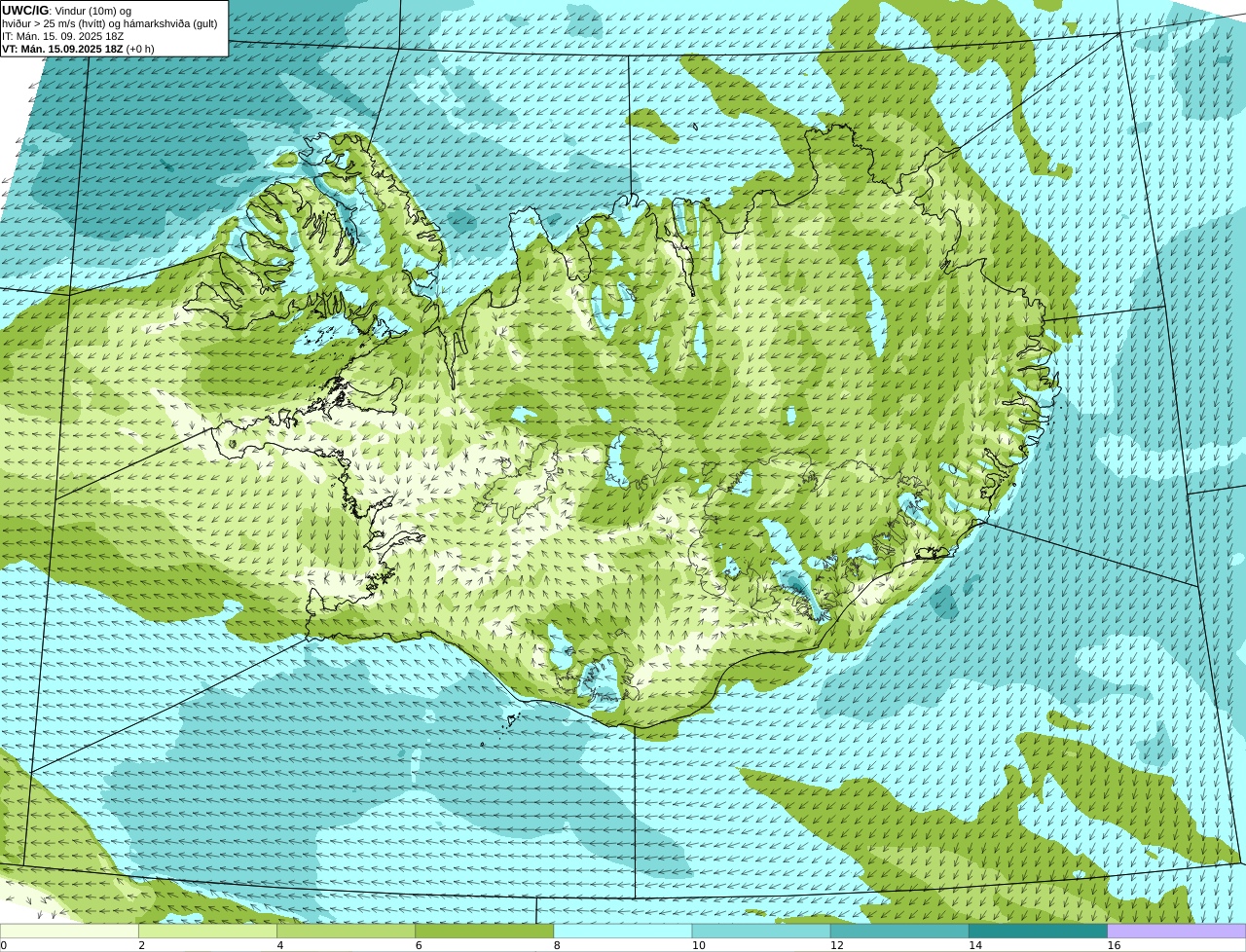Click the legend scale label '16'
Image resolution: width=1246 pixels, height=952 pixels.
(1114, 945)
